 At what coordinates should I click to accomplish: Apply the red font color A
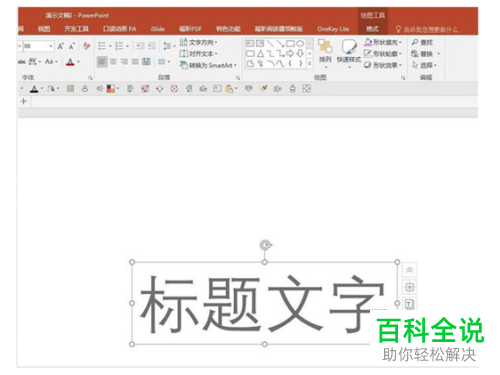[70, 62]
